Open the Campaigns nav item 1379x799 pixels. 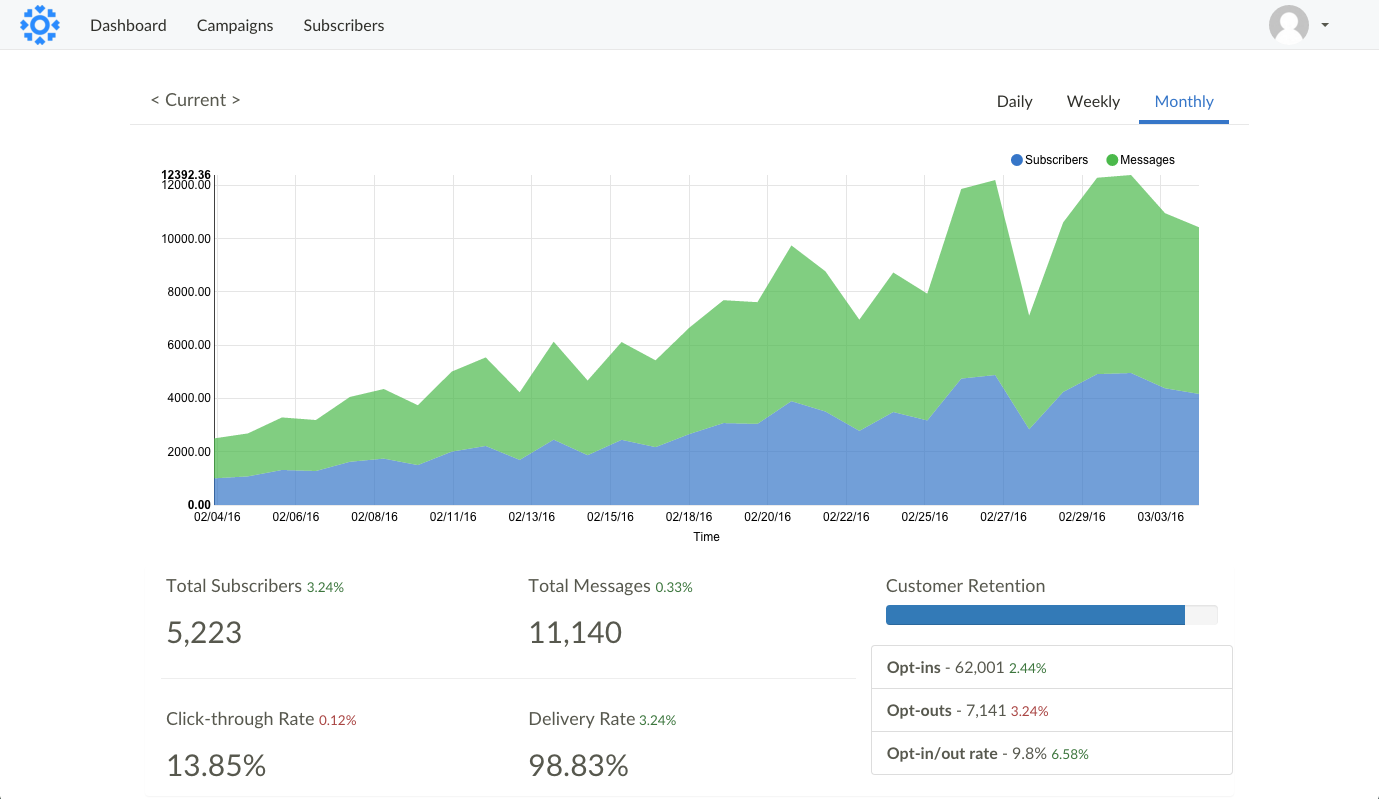tap(235, 25)
